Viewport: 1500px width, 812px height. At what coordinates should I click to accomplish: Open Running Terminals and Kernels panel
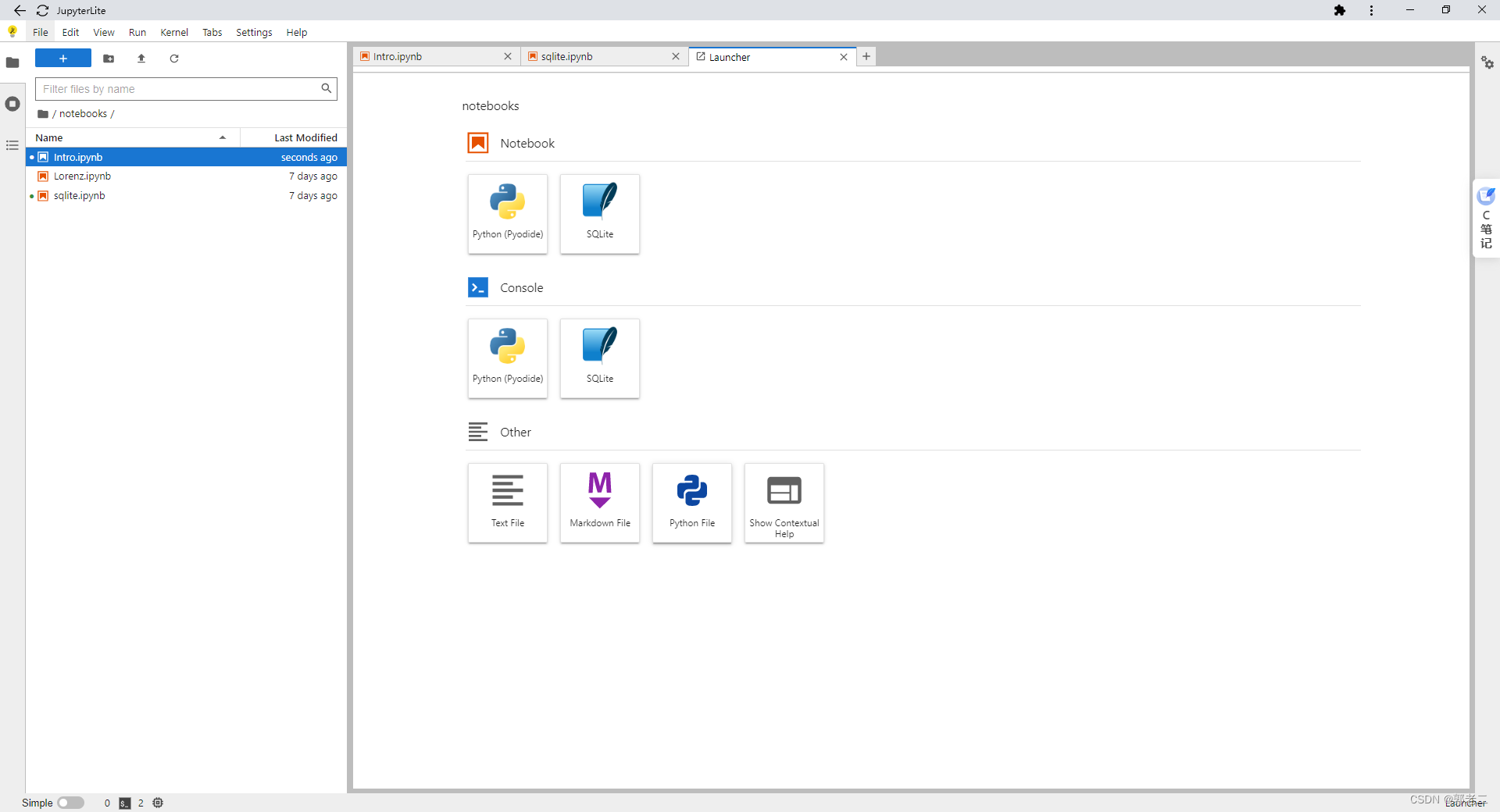point(12,104)
